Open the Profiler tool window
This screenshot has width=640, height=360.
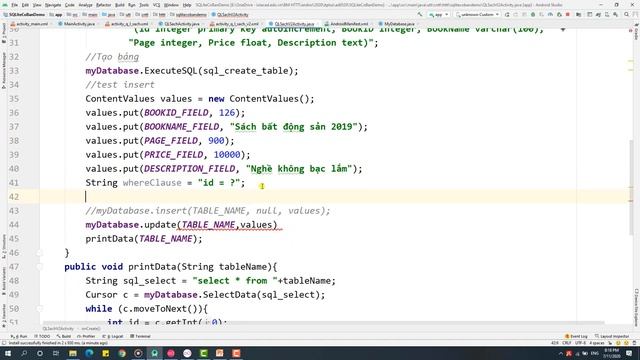(x=86, y=336)
